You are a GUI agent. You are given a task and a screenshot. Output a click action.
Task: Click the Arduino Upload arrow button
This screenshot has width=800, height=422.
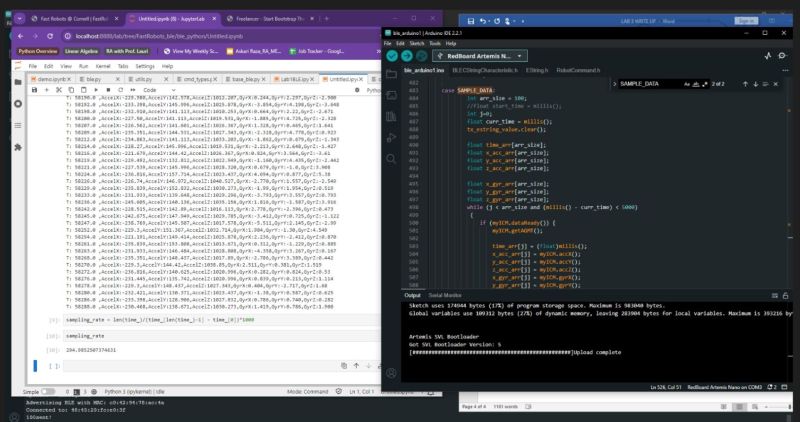tap(407, 56)
